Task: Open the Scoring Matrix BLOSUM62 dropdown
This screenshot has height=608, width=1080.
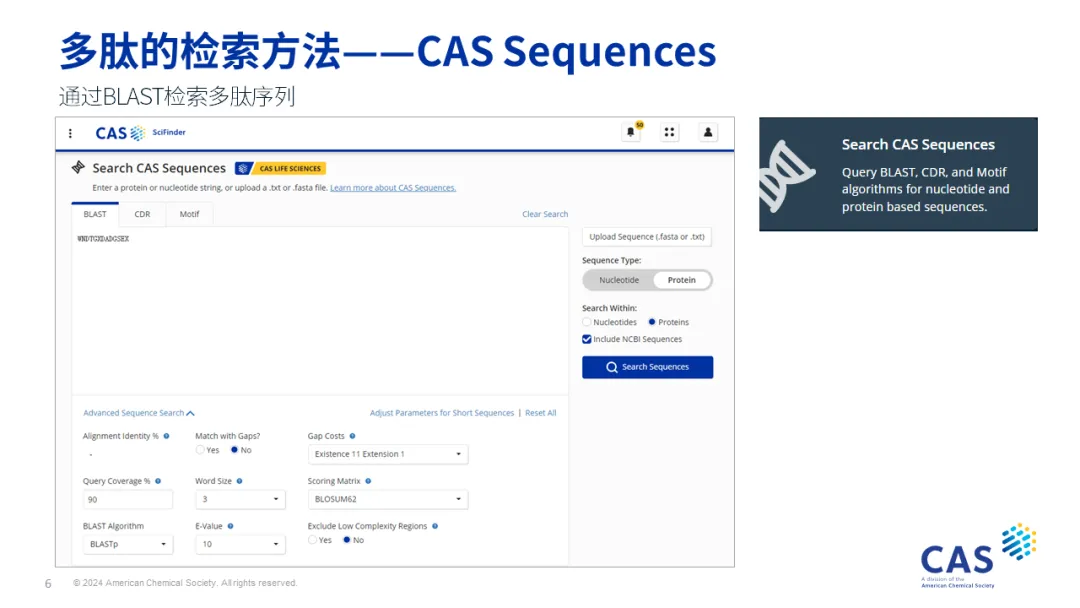Action: [388, 499]
